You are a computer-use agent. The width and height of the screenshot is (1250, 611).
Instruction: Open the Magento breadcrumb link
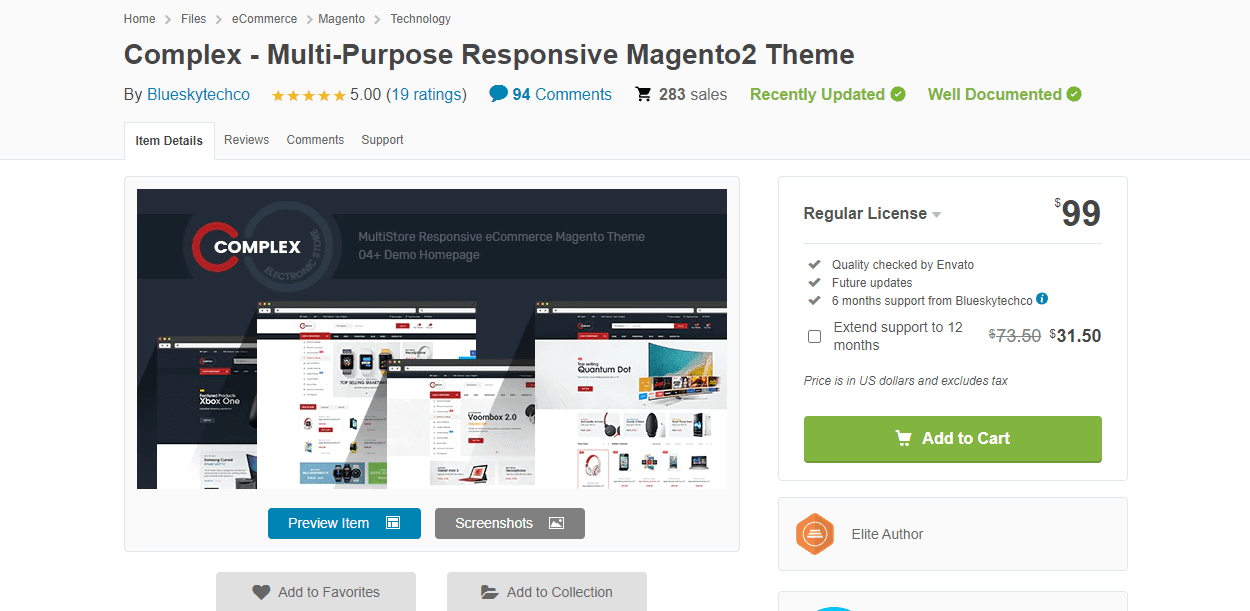point(342,19)
